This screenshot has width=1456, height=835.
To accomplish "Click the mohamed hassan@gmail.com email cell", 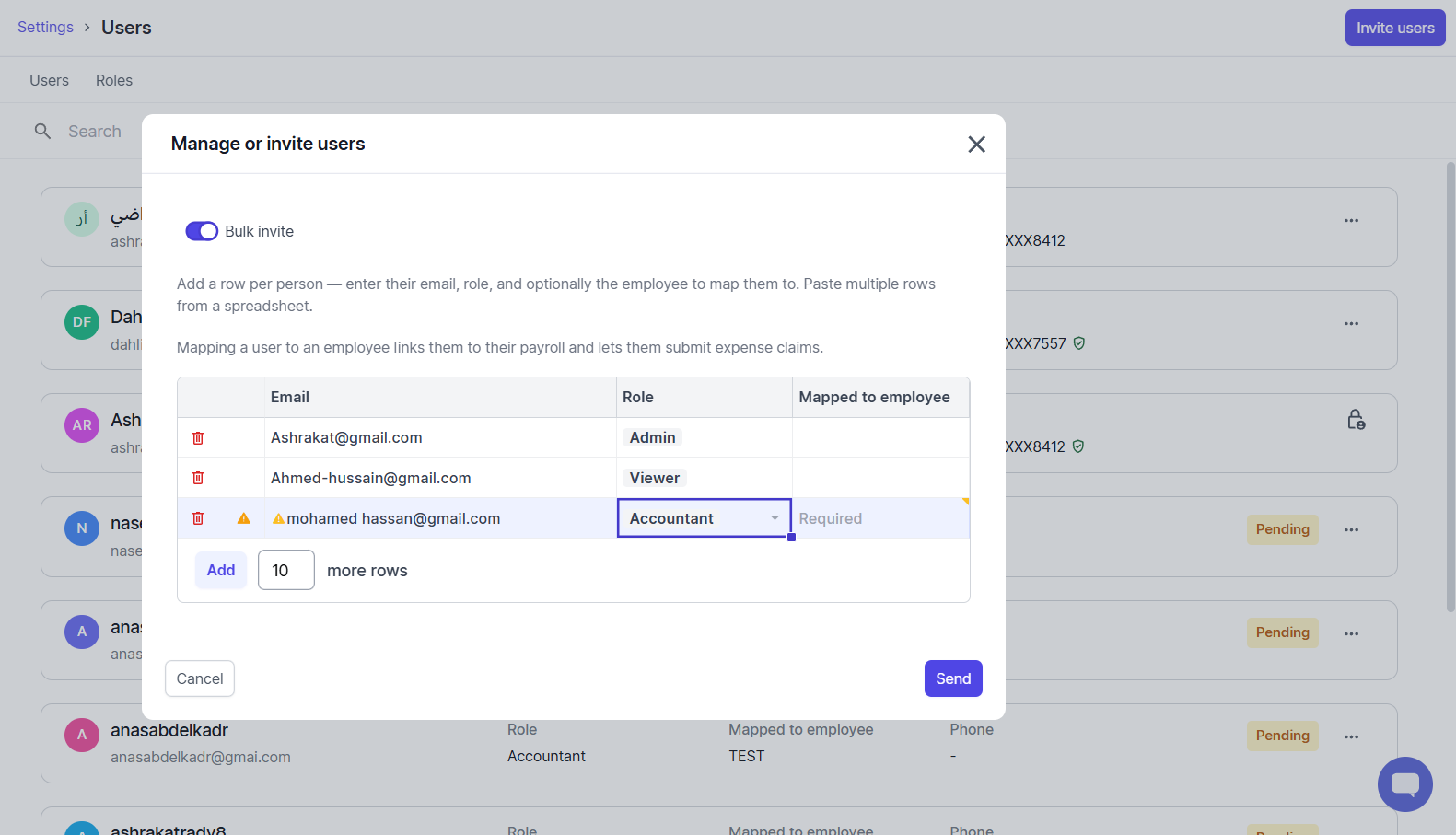I will tap(440, 518).
